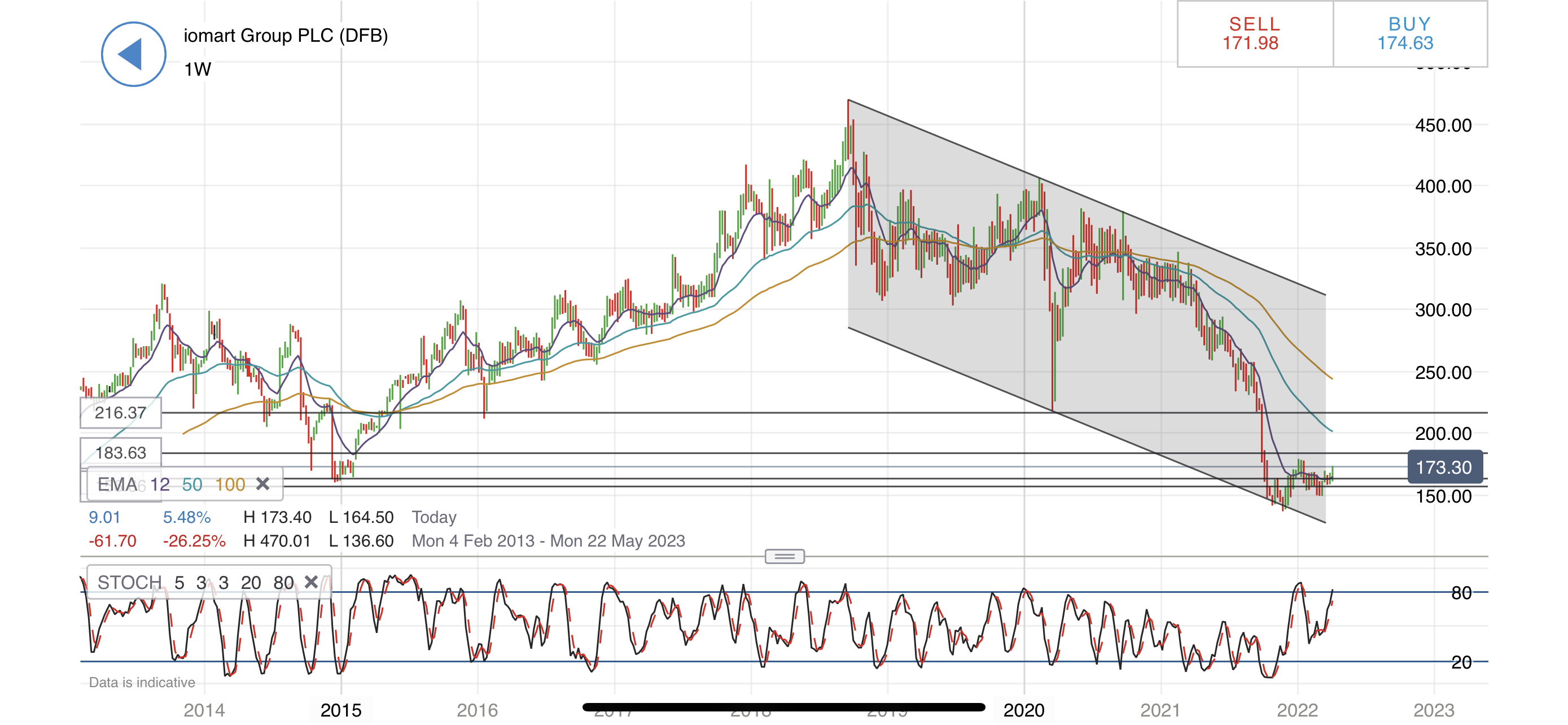This screenshot has height=725, width=1568.
Task: Click the 173.30 current price marker
Action: 1444,467
